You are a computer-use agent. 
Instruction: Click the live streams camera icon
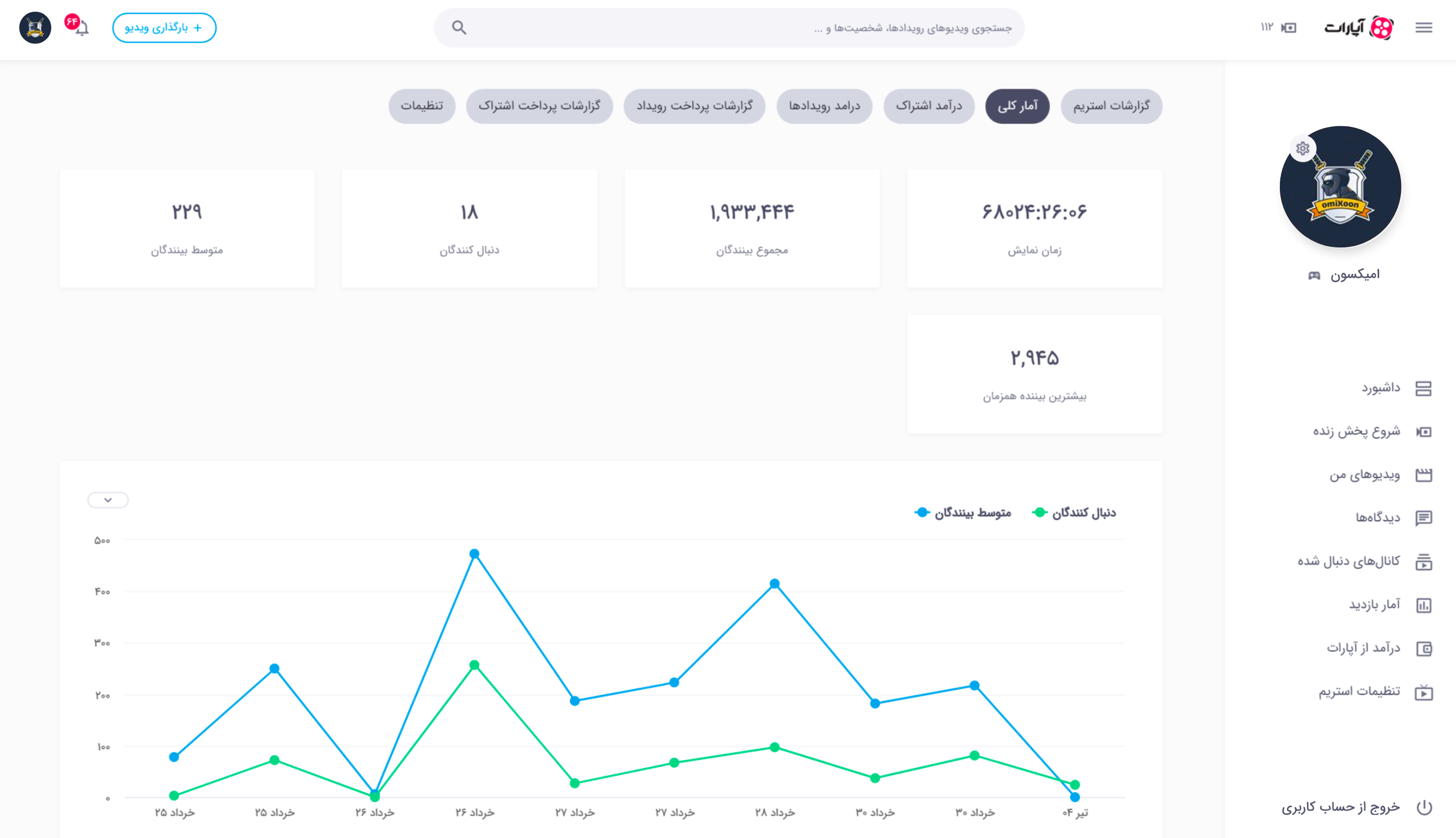click(1289, 27)
